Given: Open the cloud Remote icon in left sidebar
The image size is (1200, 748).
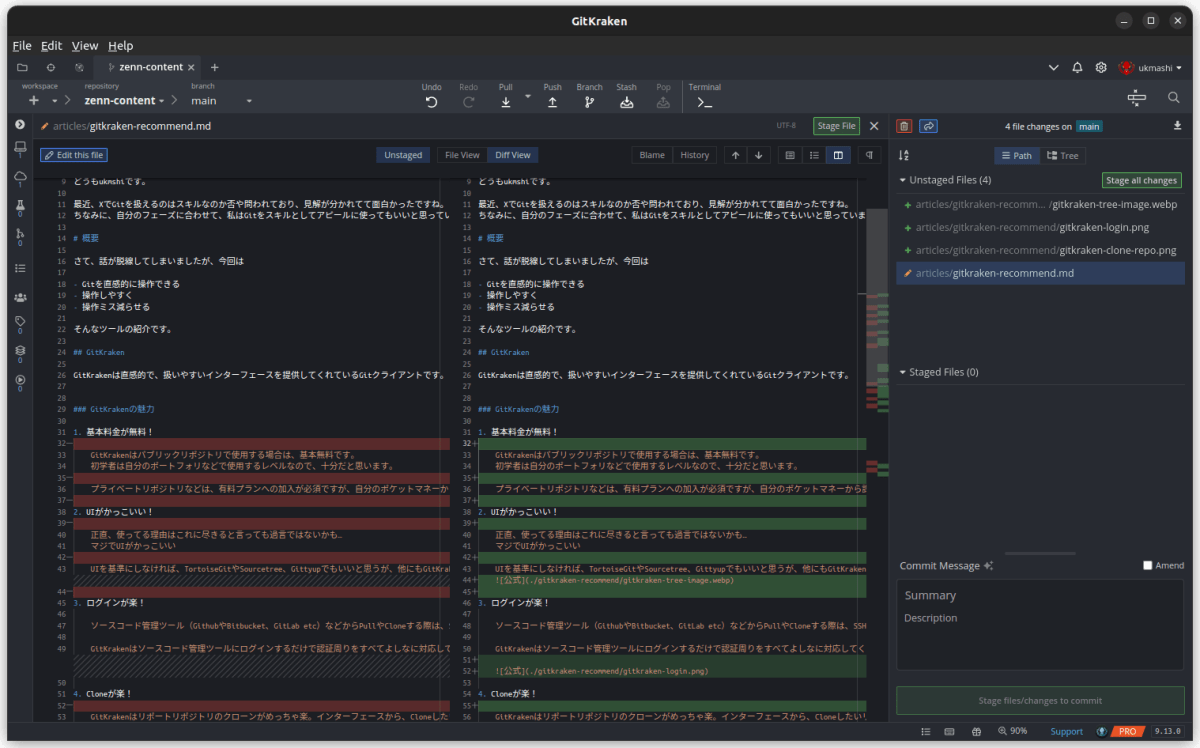Looking at the screenshot, I should pos(19,177).
